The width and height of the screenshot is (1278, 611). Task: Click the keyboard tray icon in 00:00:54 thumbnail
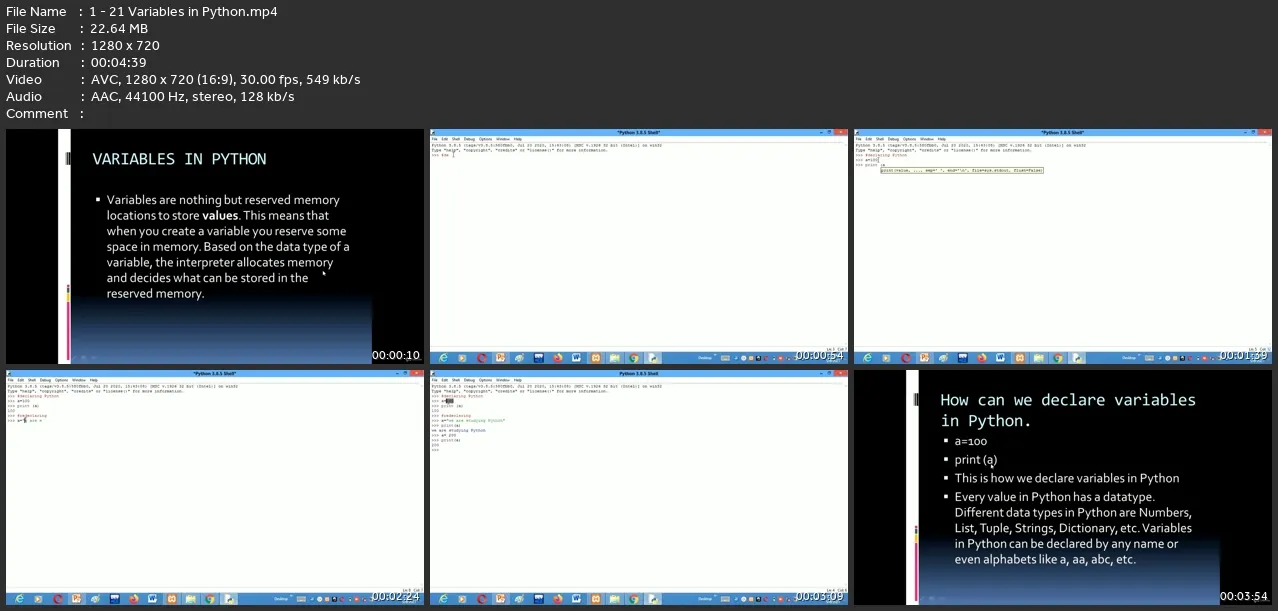725,358
